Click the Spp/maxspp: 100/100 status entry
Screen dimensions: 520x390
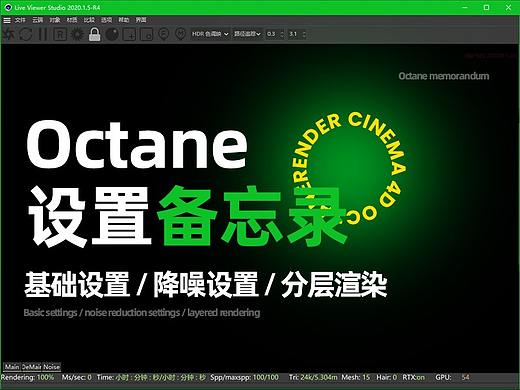244,378
